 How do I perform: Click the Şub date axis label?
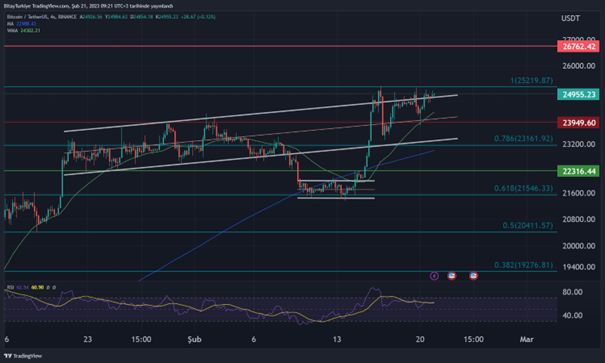coord(194,339)
